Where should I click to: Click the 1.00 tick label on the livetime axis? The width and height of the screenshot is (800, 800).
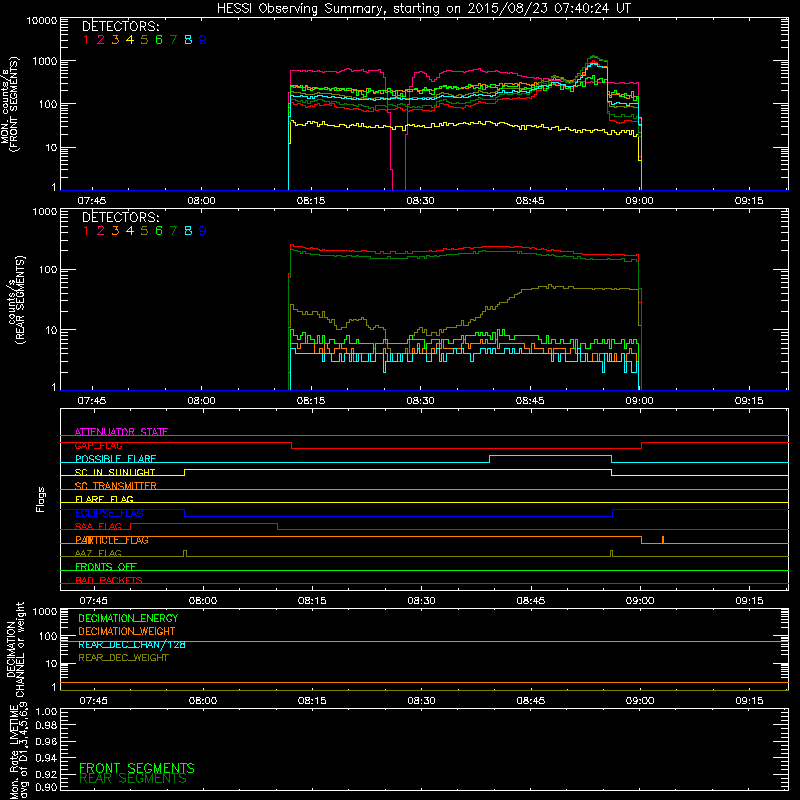tap(46, 712)
